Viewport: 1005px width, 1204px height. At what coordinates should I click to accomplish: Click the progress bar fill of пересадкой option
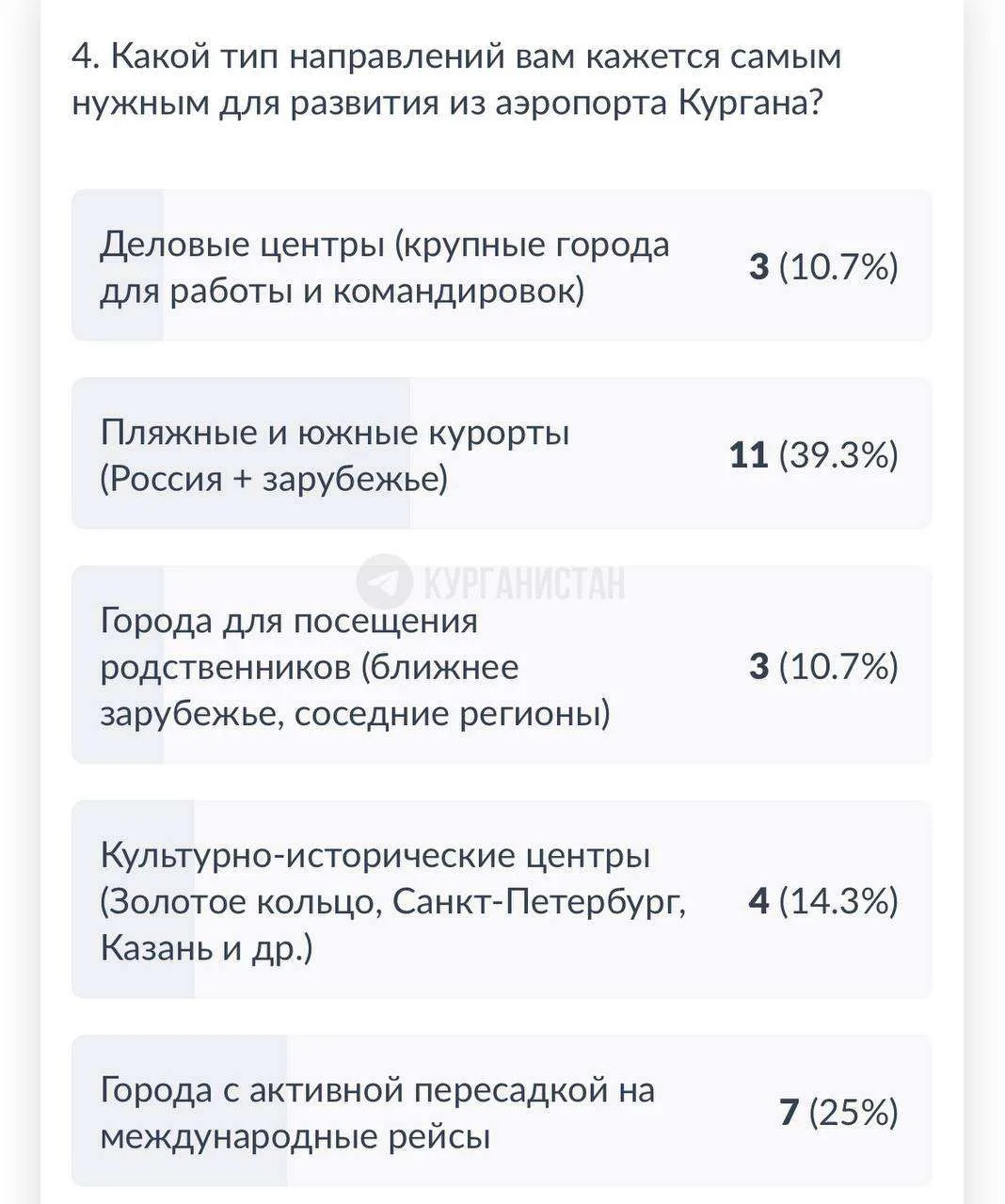click(x=179, y=1111)
